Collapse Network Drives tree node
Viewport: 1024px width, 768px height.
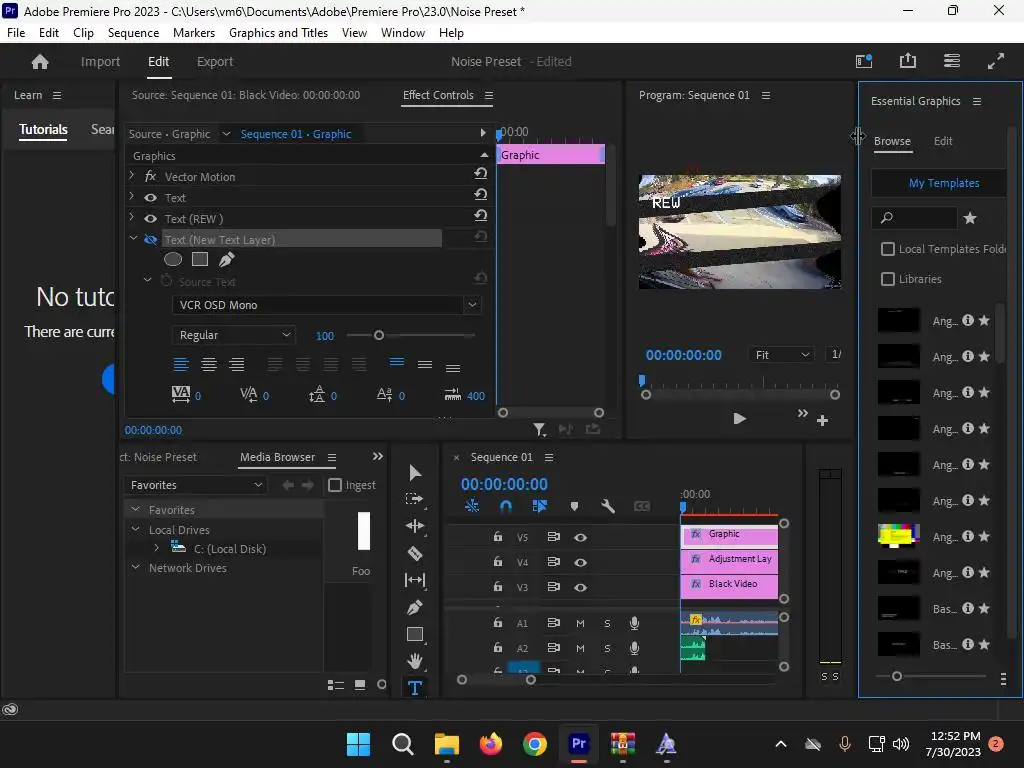coord(135,568)
